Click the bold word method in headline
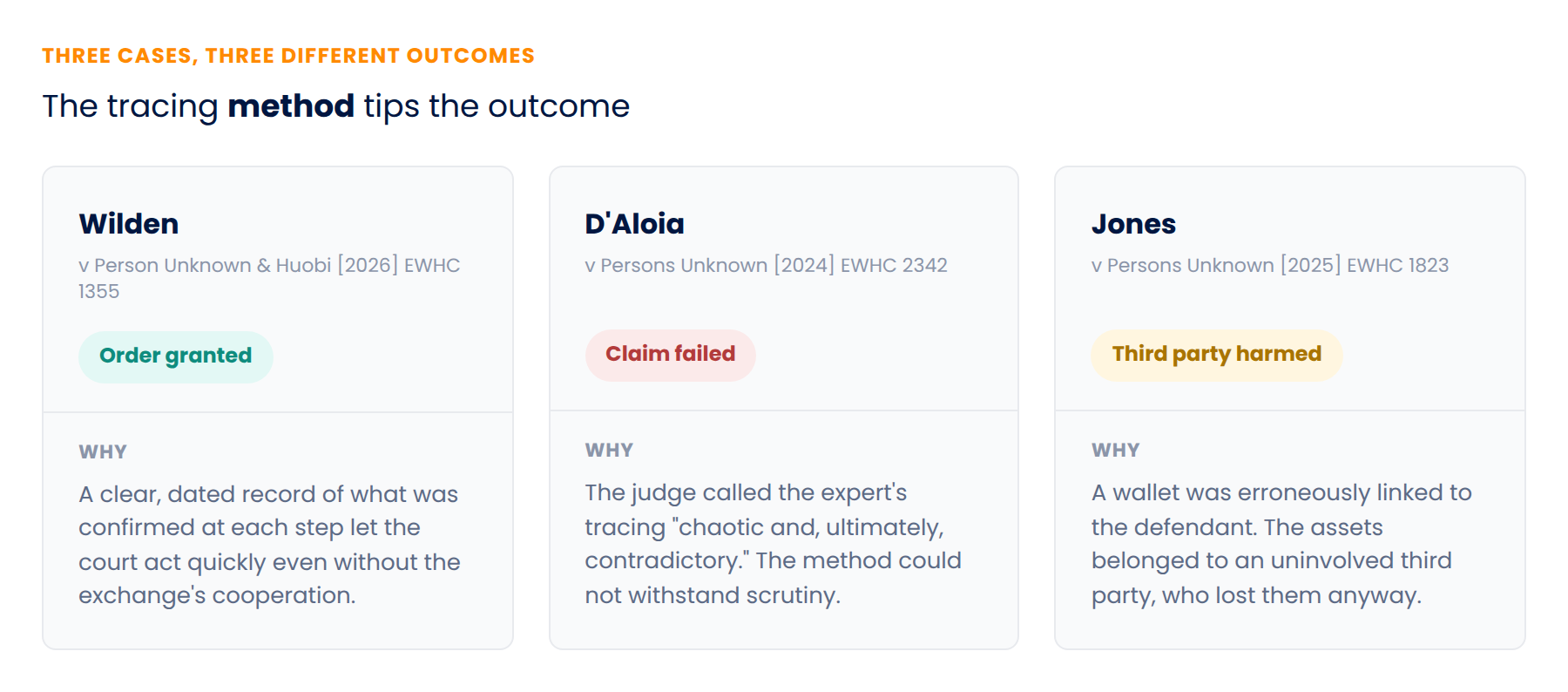The height and width of the screenshot is (692, 1568). tap(291, 106)
